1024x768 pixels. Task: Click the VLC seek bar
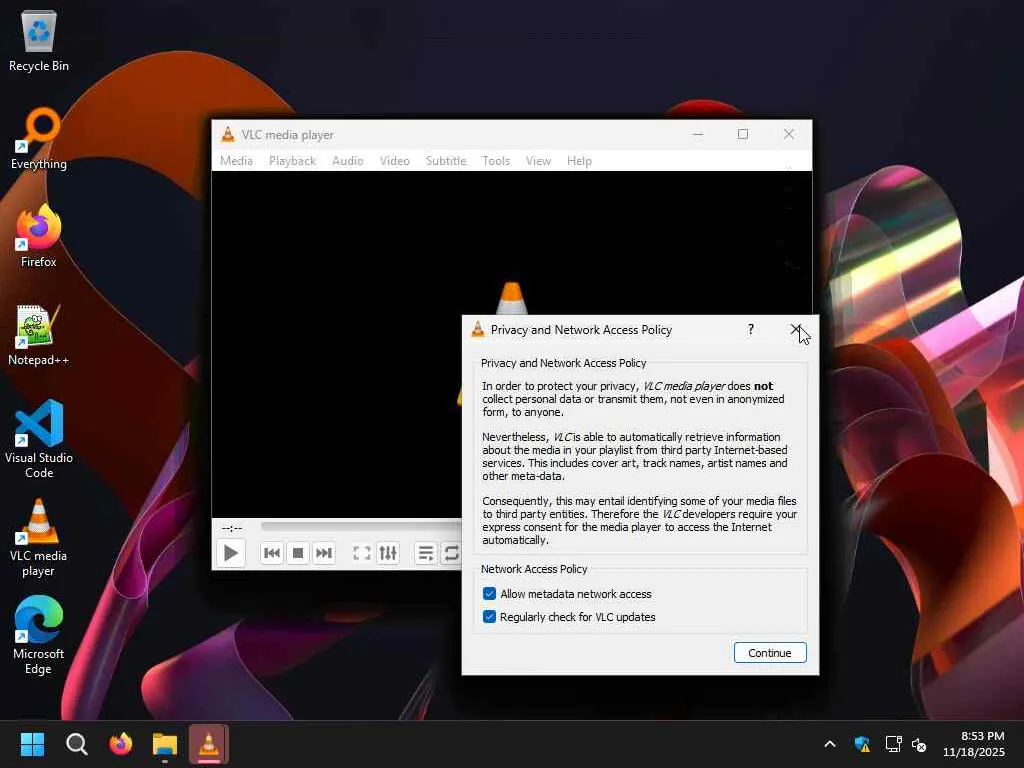[x=361, y=526]
